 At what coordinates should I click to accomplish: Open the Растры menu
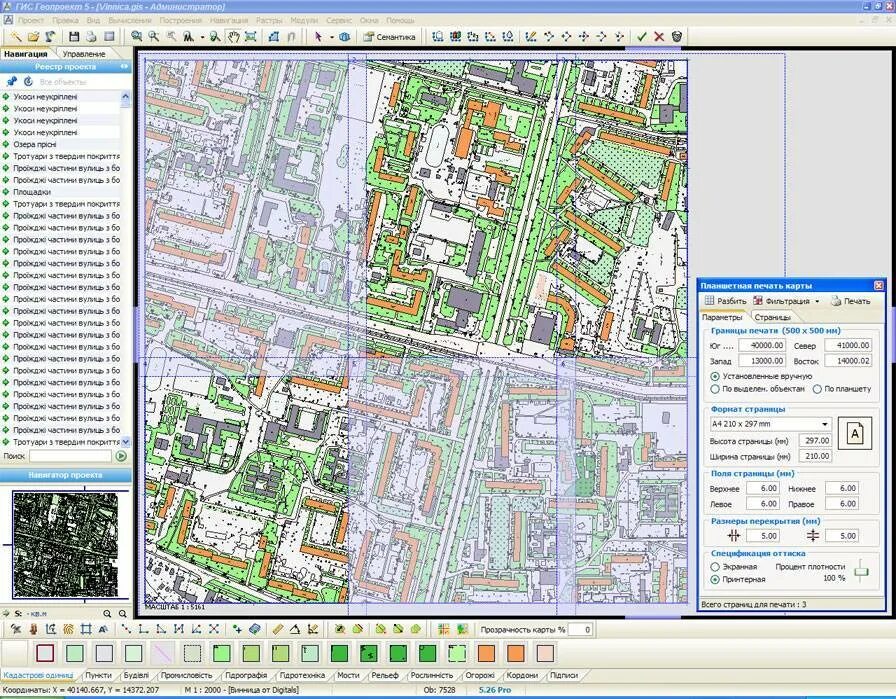point(269,20)
